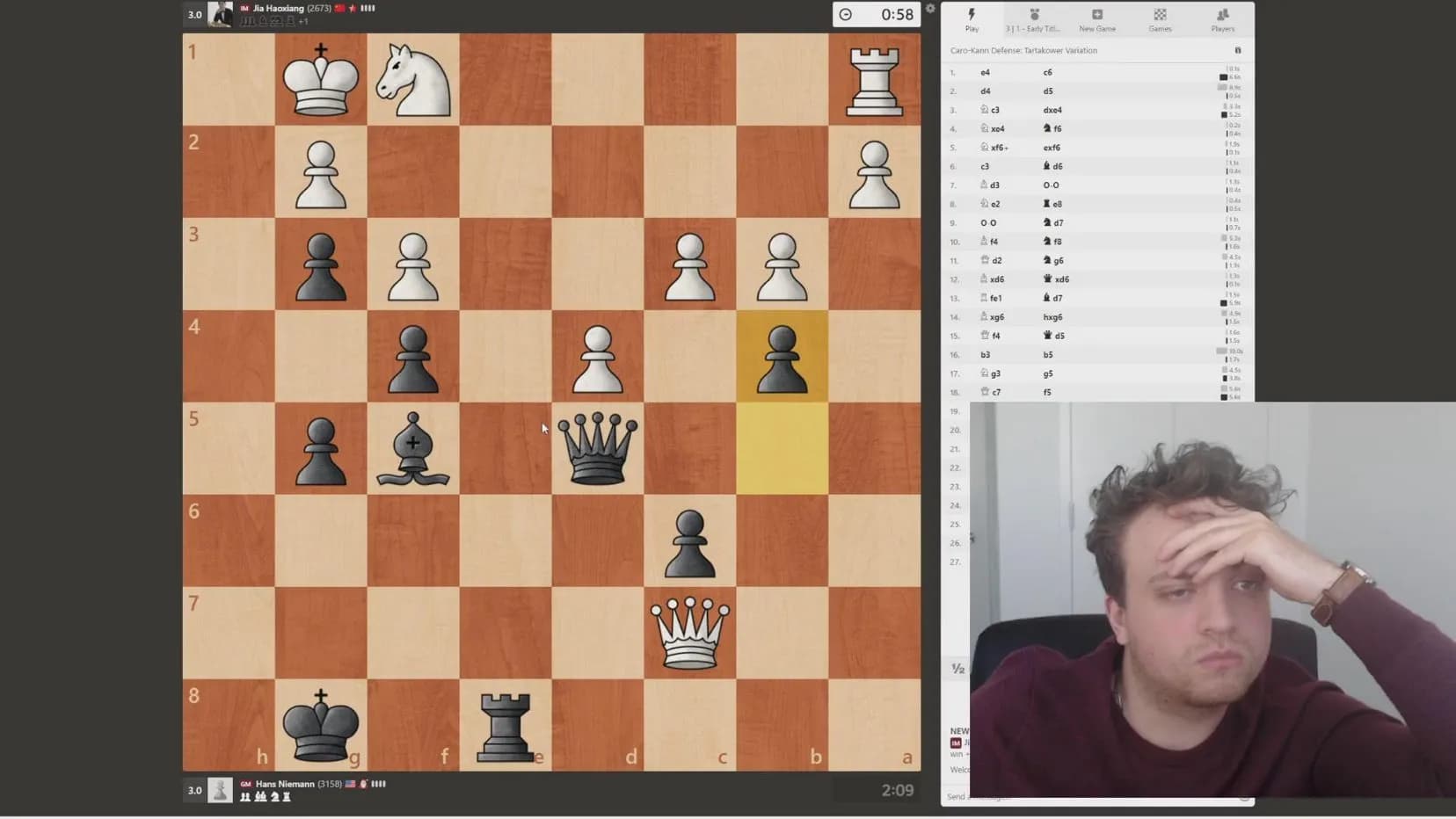The height and width of the screenshot is (819, 1456).
Task: Open the Players tab icon
Action: click(x=1222, y=18)
